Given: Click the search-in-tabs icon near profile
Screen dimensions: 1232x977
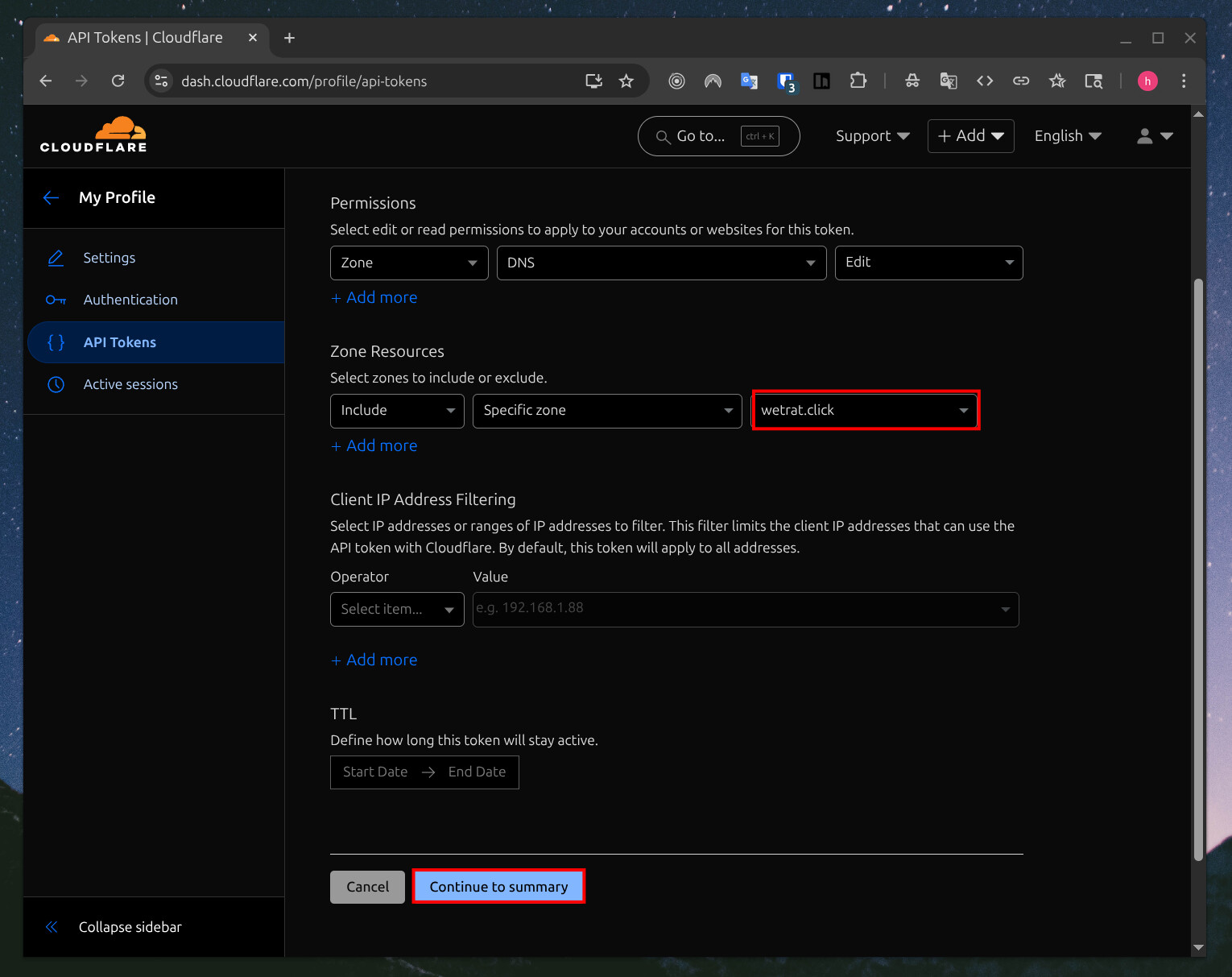Looking at the screenshot, I should coord(1093,81).
